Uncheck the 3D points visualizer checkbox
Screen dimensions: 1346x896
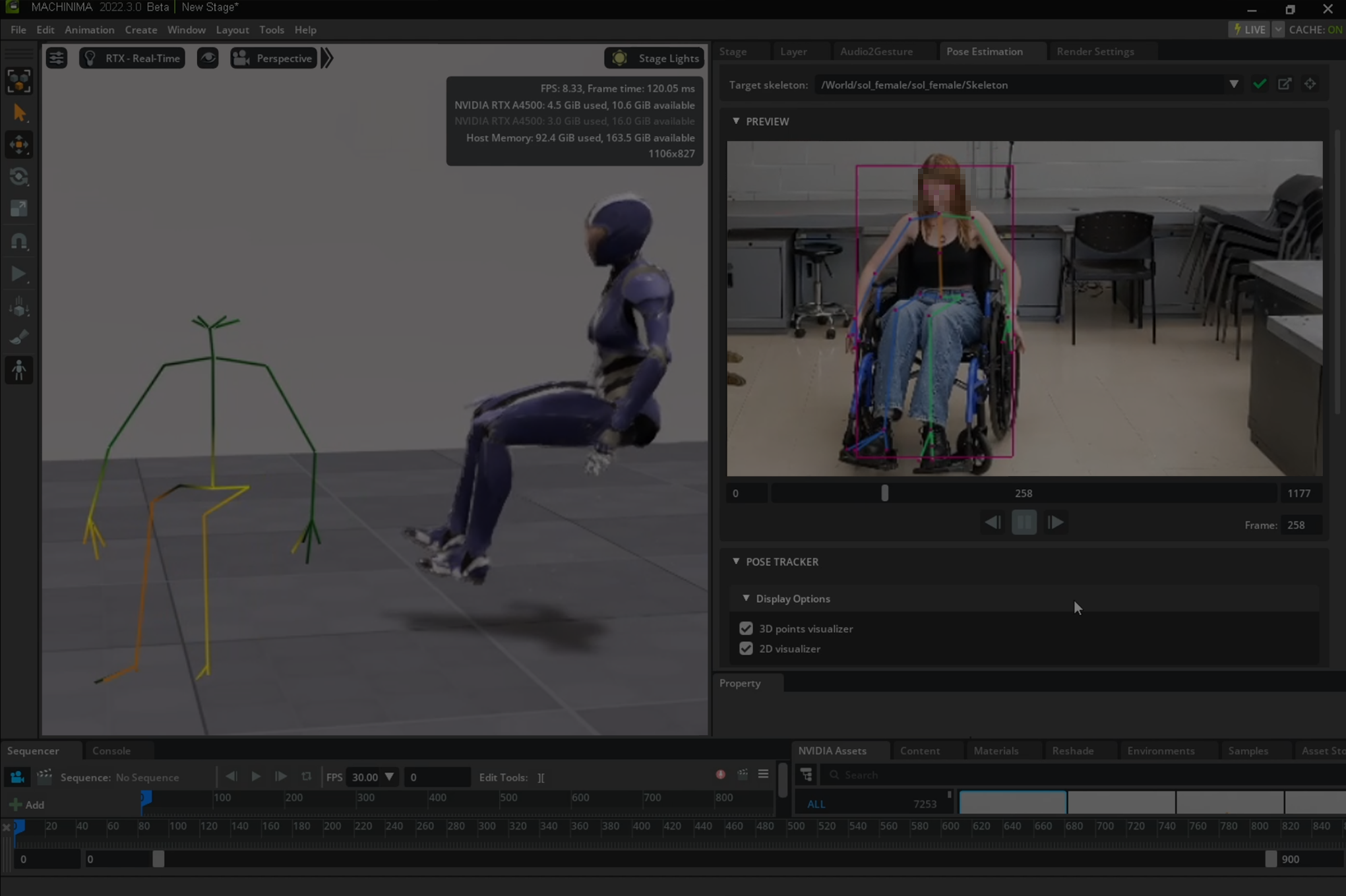[x=746, y=628]
